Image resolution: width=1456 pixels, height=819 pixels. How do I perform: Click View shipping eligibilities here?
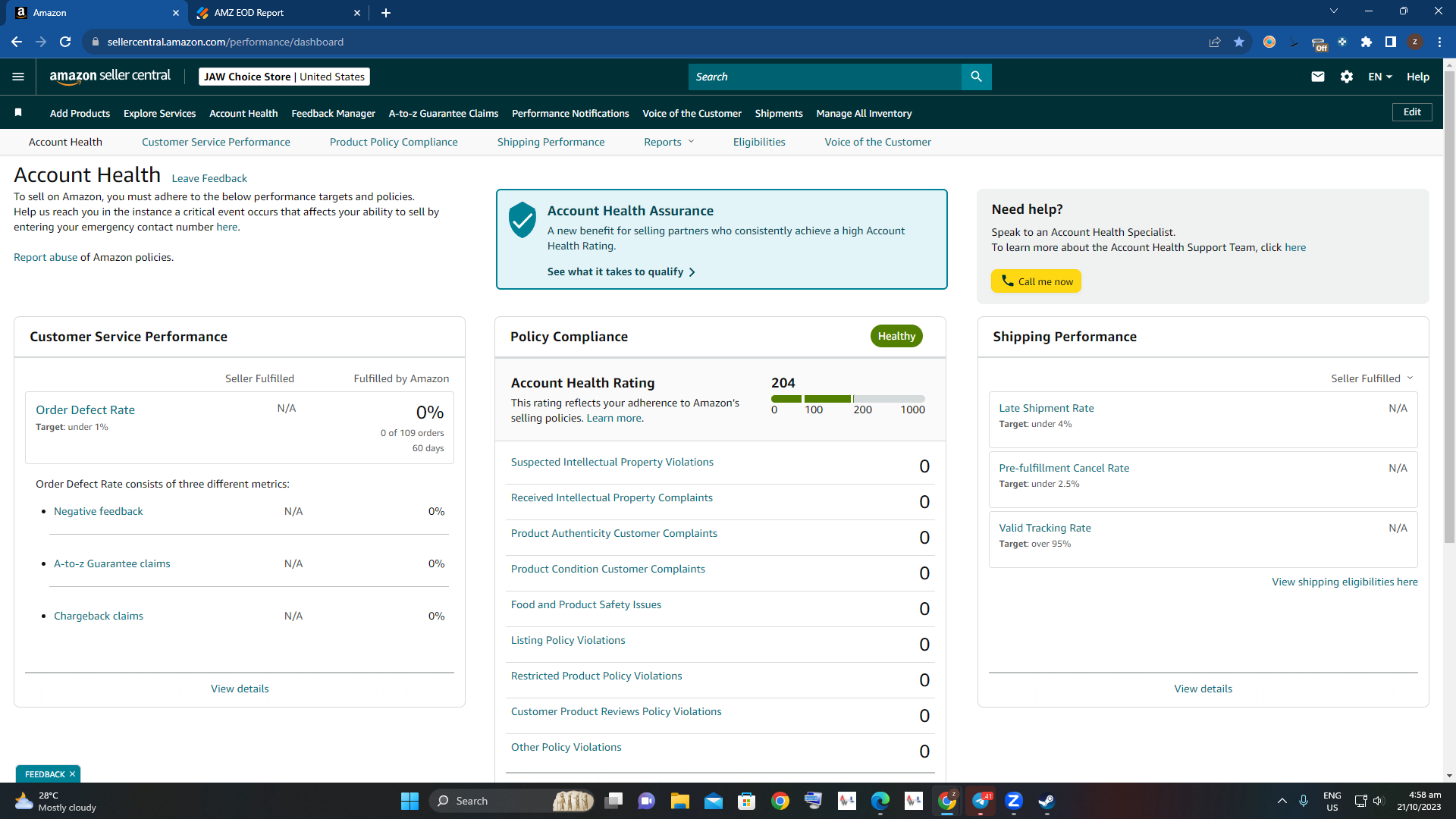pyautogui.click(x=1345, y=582)
